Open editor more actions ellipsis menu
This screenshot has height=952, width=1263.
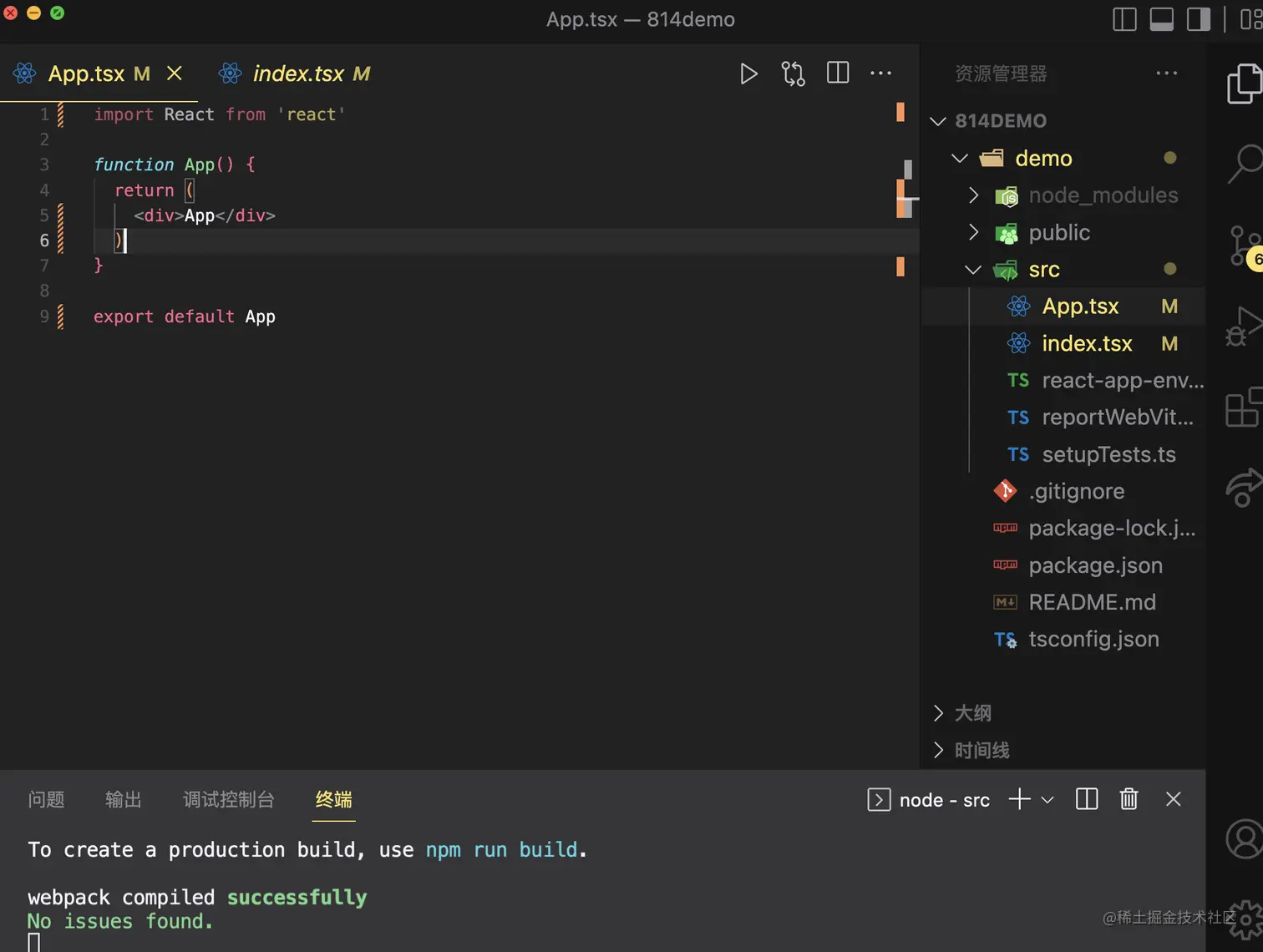coord(881,73)
